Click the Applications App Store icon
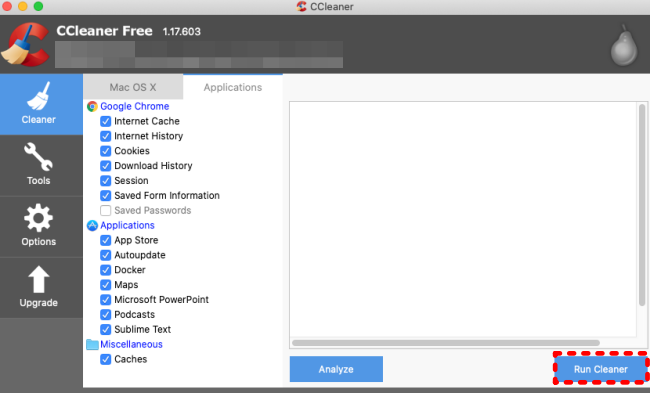The image size is (650, 393). coord(92,226)
